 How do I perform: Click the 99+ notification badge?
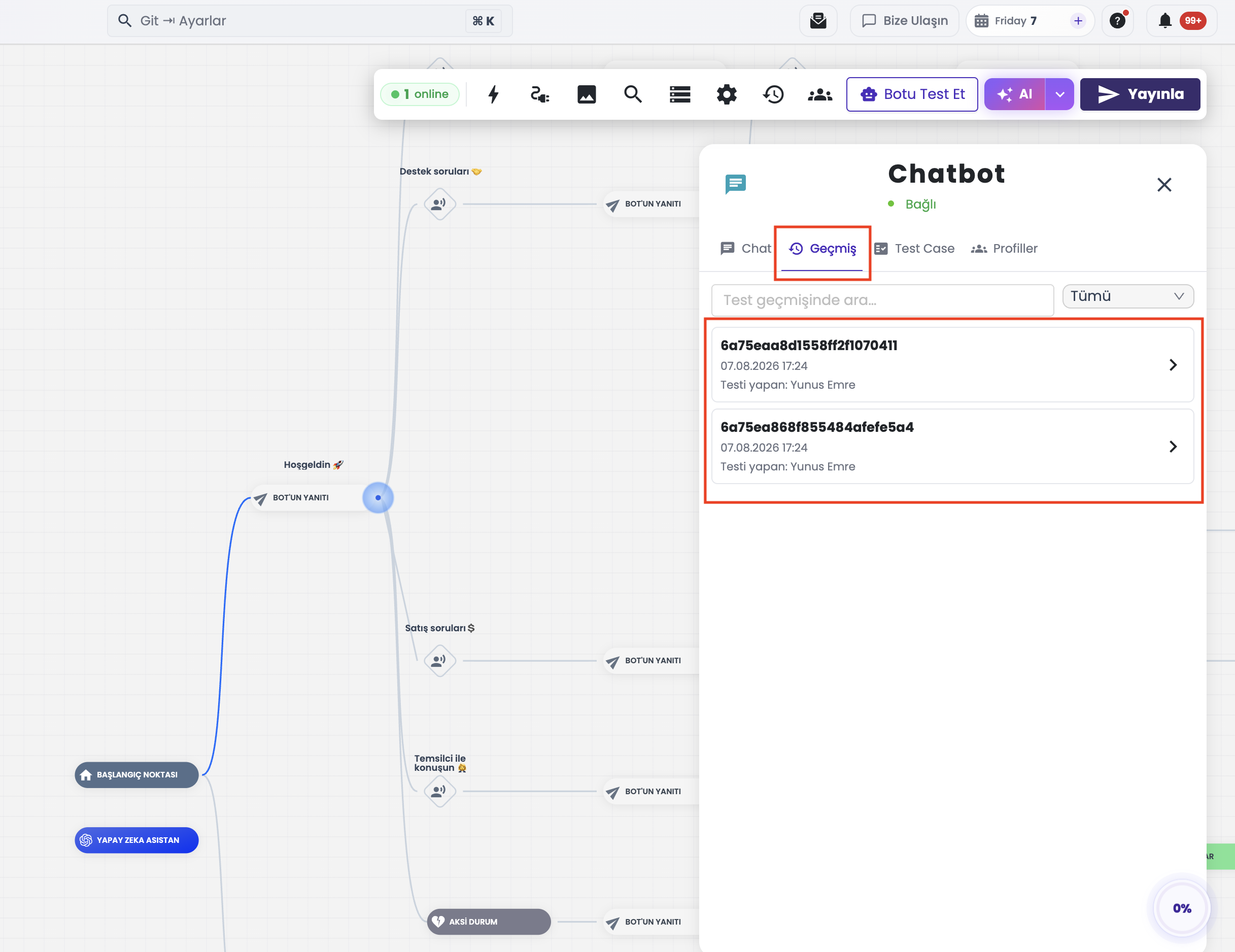[1192, 21]
